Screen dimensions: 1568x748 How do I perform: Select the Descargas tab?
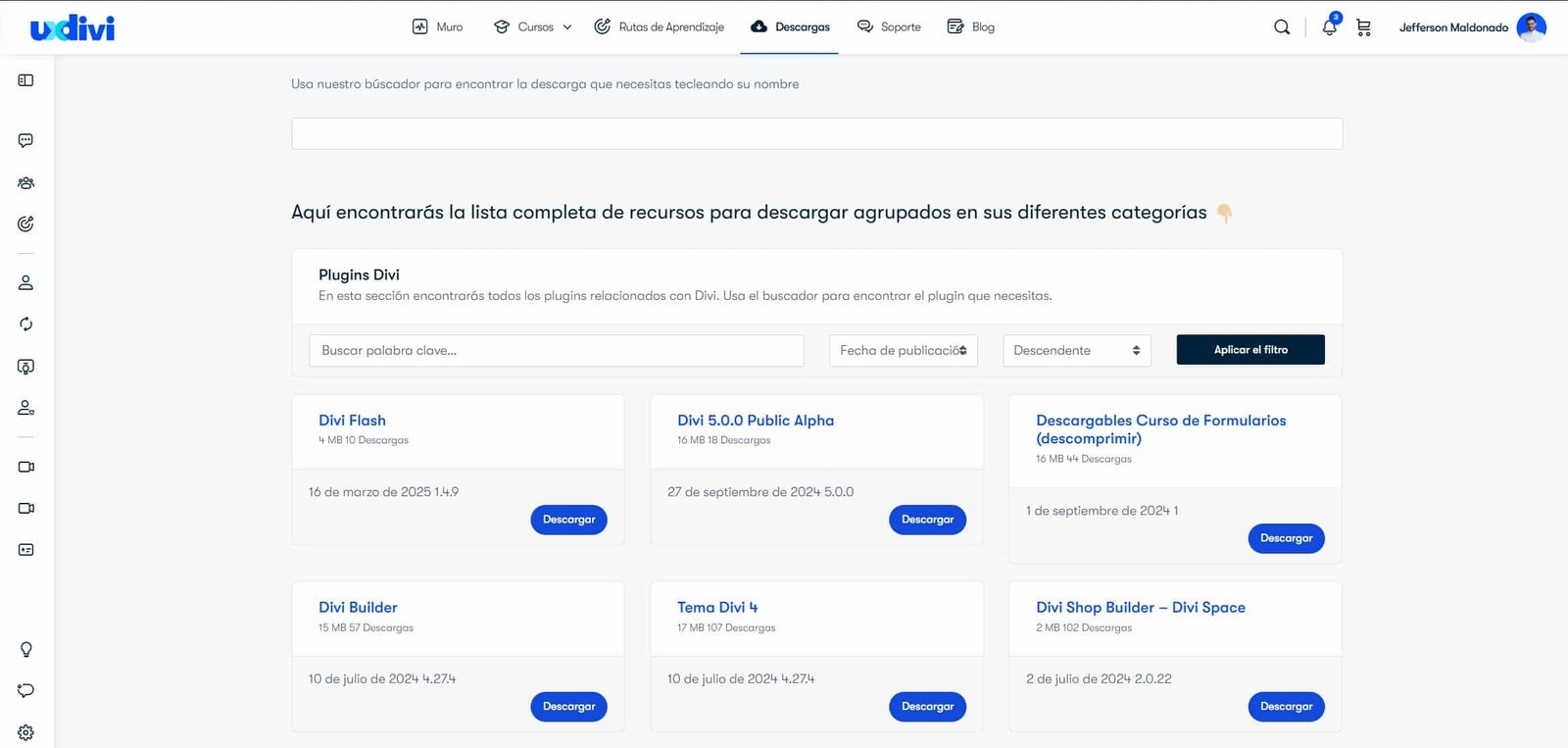[x=790, y=27]
